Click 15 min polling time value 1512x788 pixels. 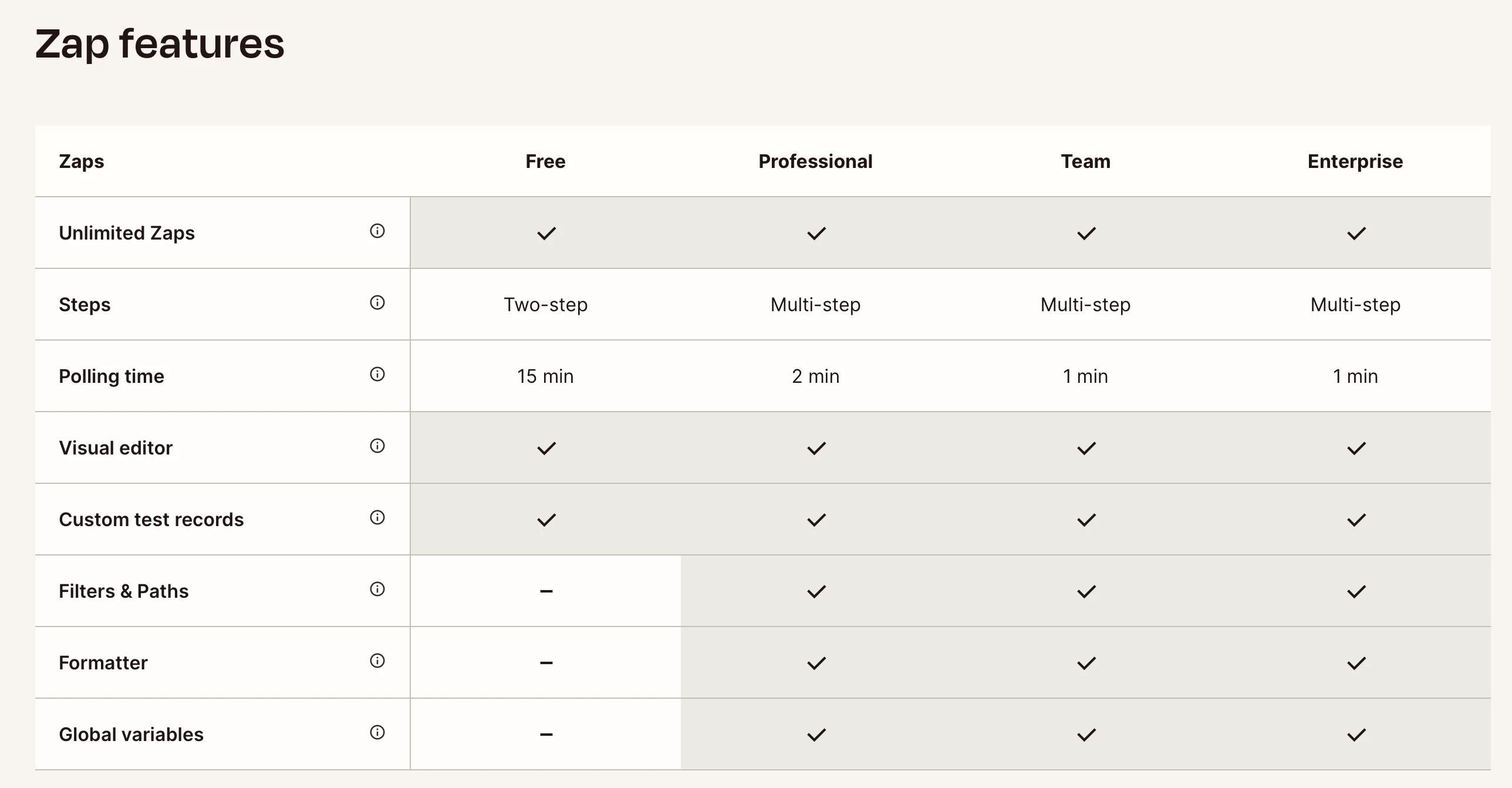545,376
